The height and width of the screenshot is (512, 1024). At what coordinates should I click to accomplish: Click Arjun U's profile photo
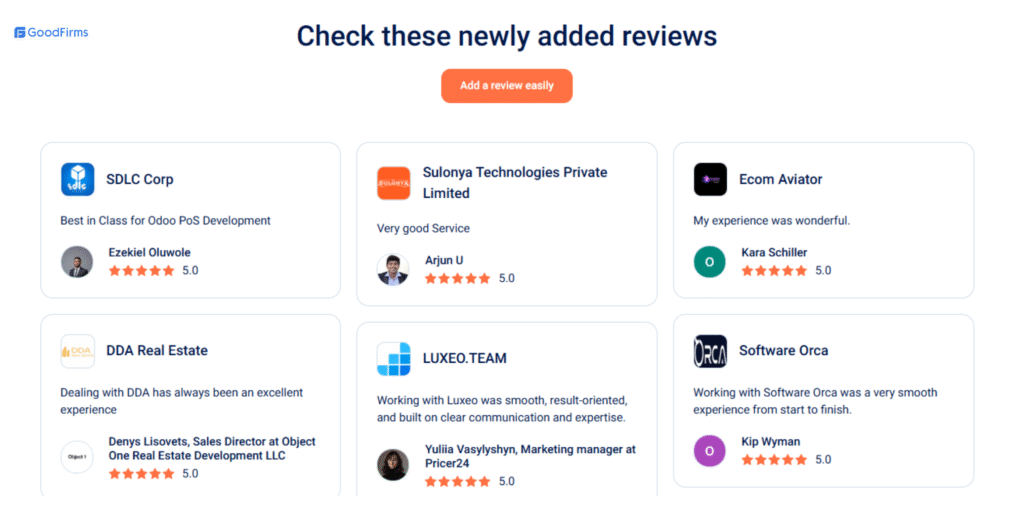click(x=393, y=269)
